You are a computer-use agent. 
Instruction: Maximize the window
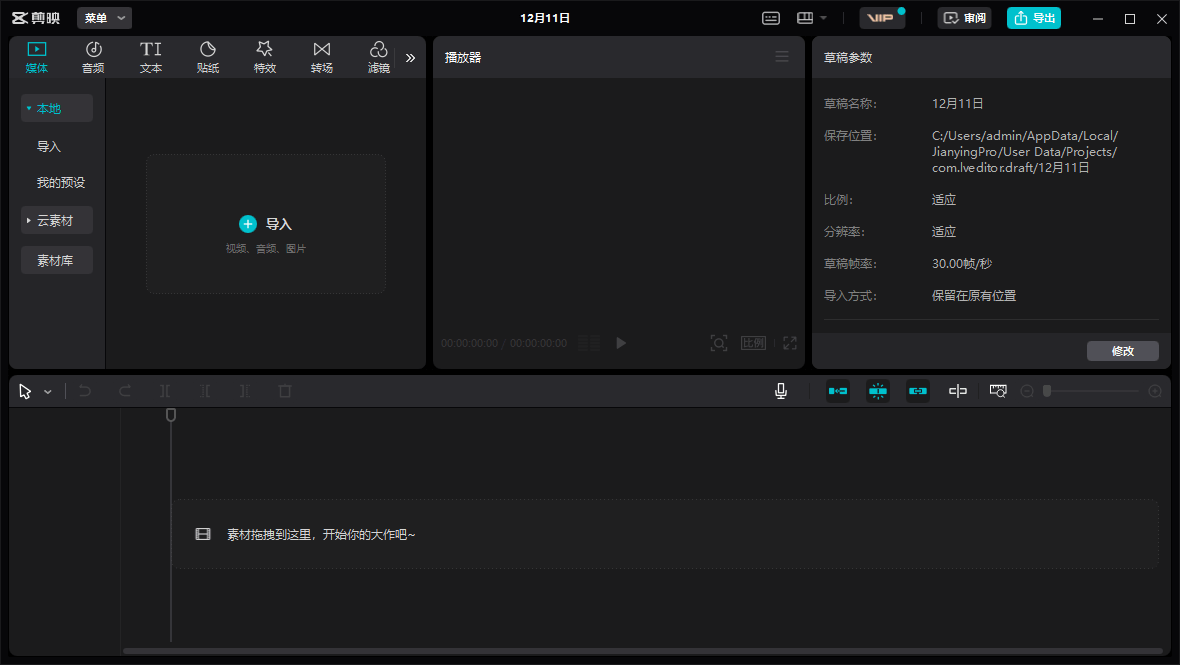point(1130,19)
